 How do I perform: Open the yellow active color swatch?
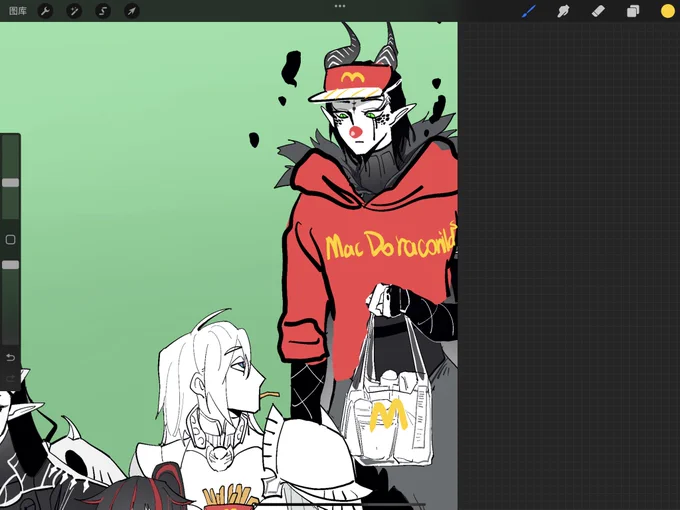tap(667, 11)
